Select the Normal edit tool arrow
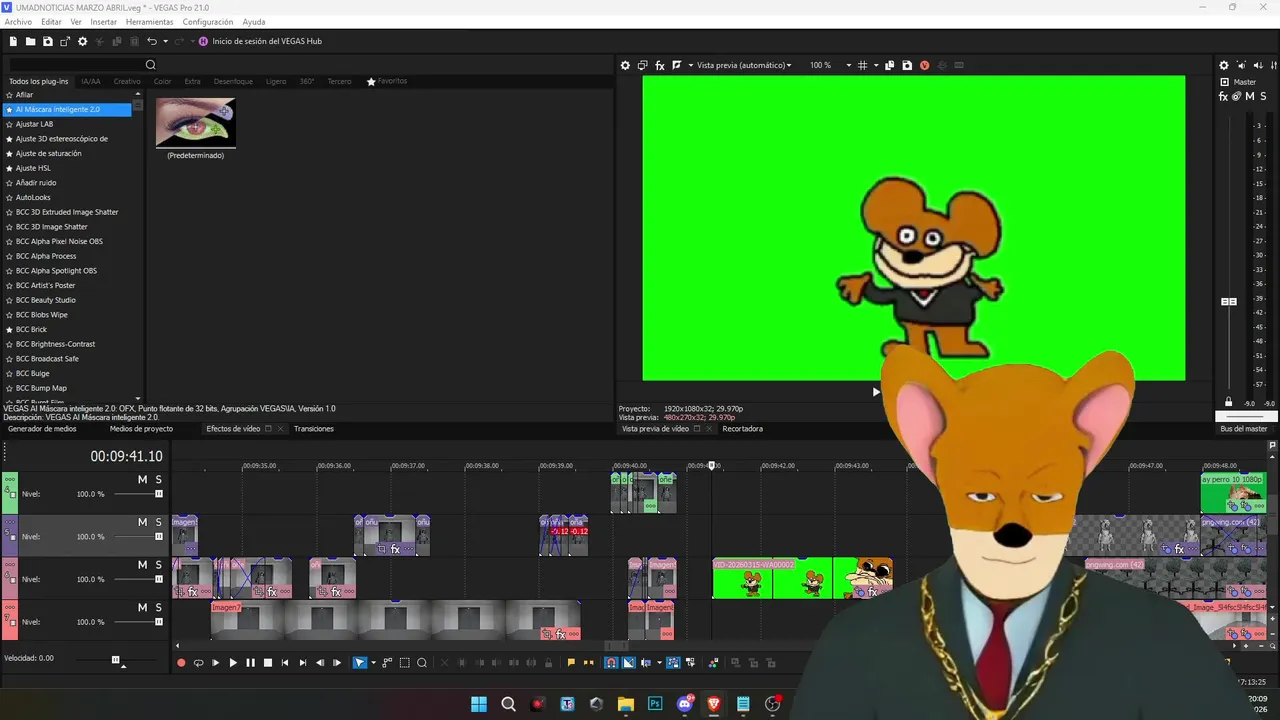This screenshot has width=1280, height=720. 360,663
